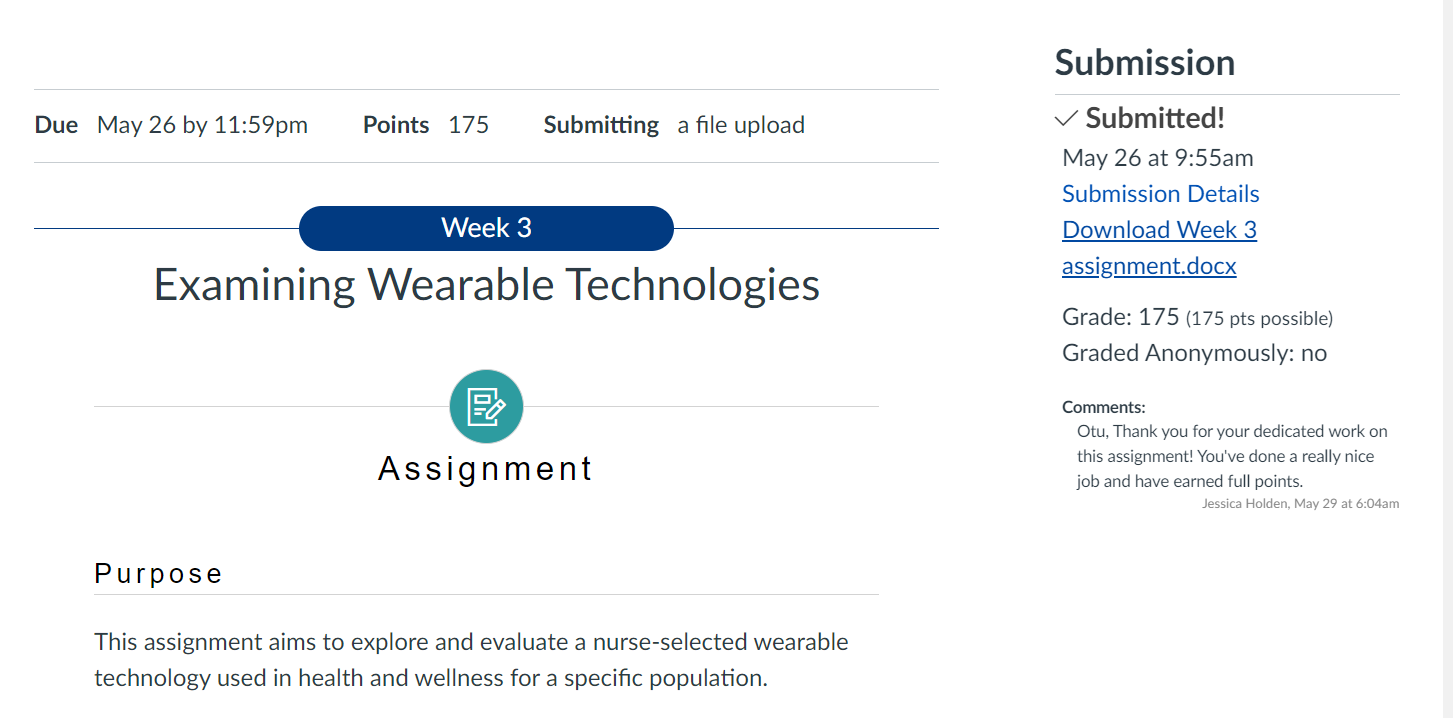This screenshot has width=1453, height=718.
Task: Click the checkmark beside Submitted!
Action: 1065,118
